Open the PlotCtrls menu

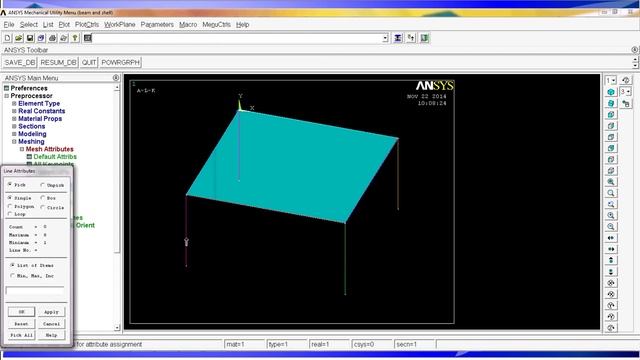coord(87,24)
